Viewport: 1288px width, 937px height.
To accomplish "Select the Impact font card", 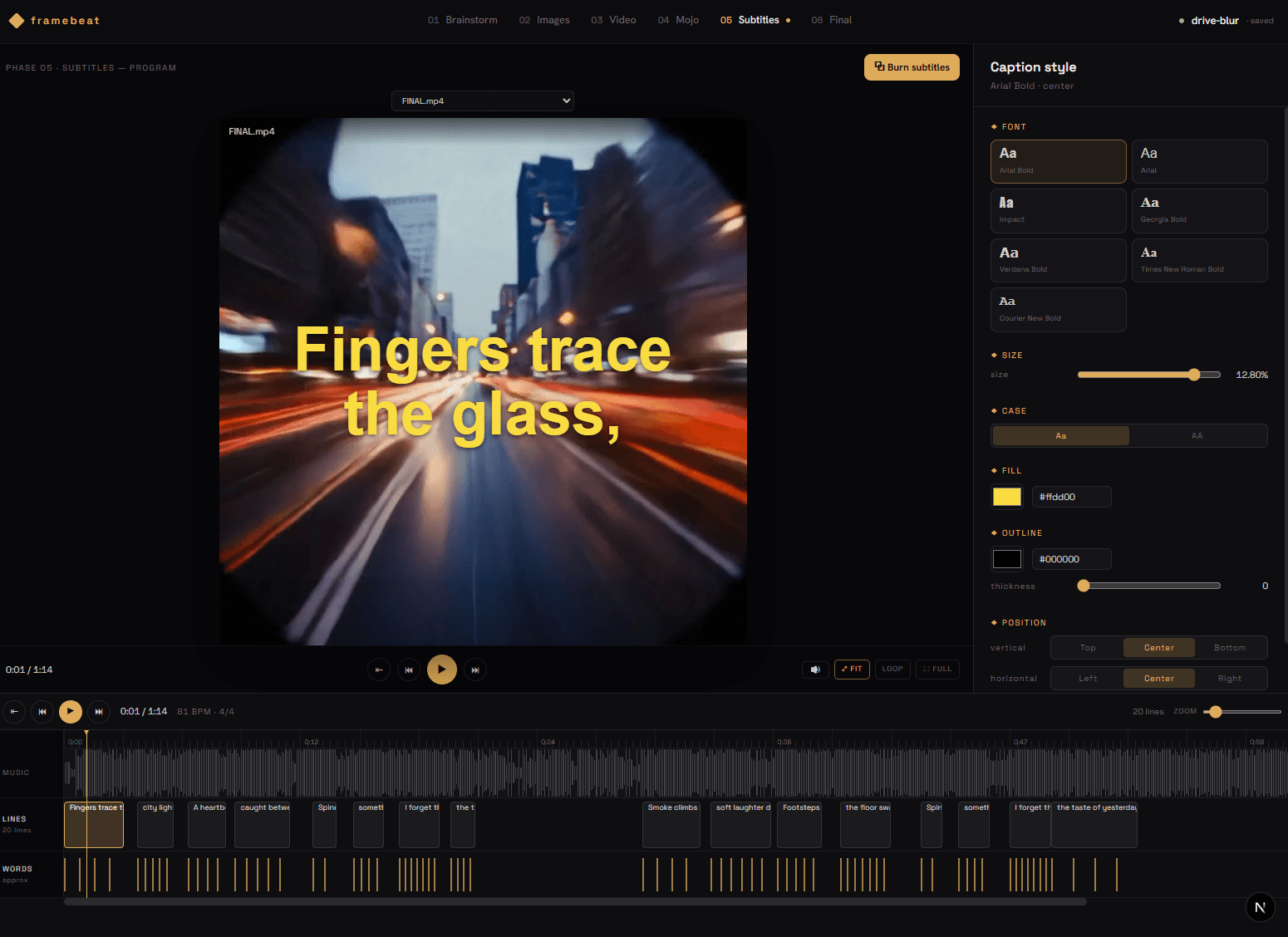I will [1058, 211].
